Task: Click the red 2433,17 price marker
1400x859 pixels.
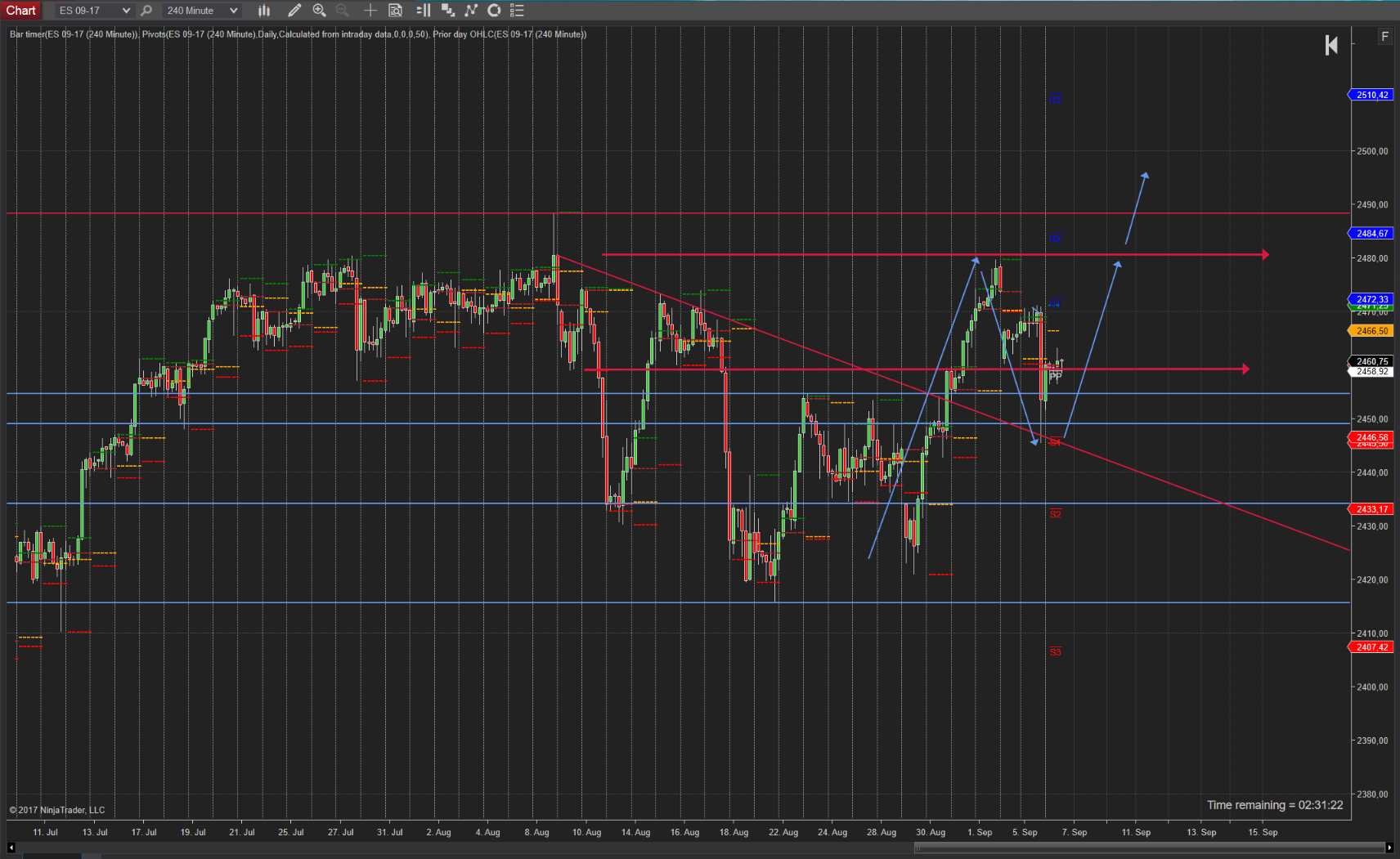Action: click(1371, 509)
